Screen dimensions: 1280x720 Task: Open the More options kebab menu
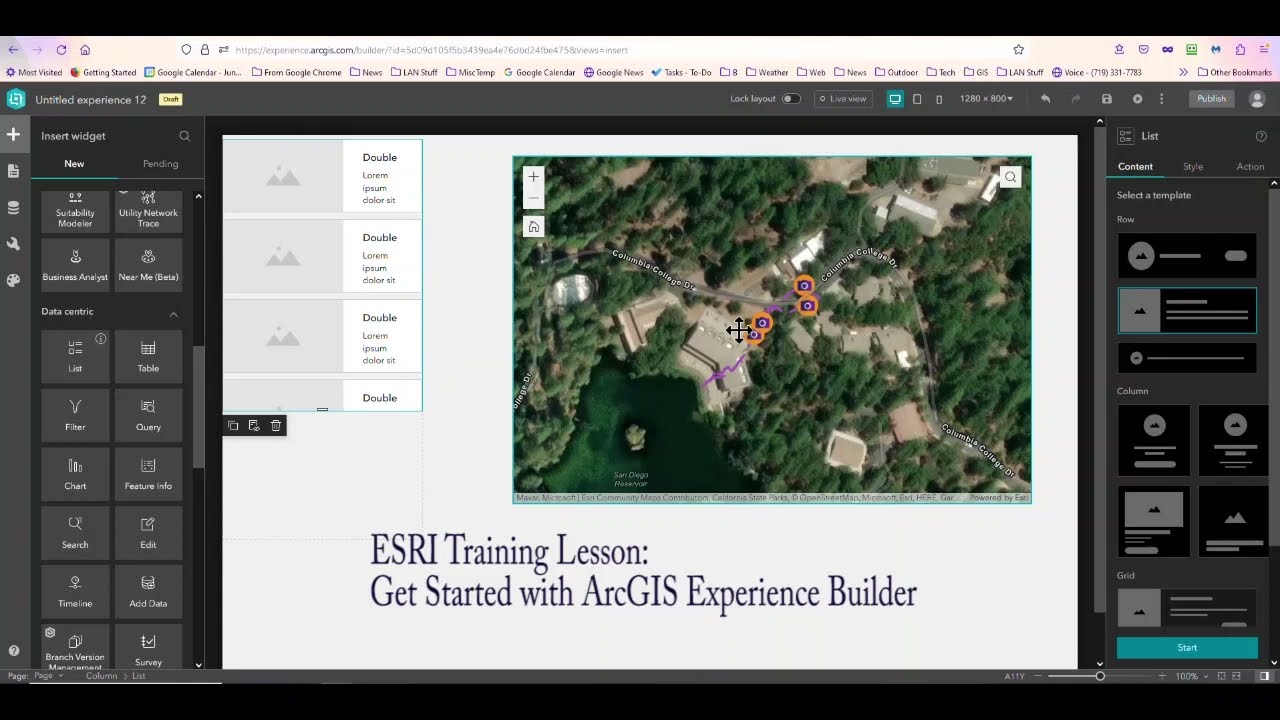(1161, 99)
